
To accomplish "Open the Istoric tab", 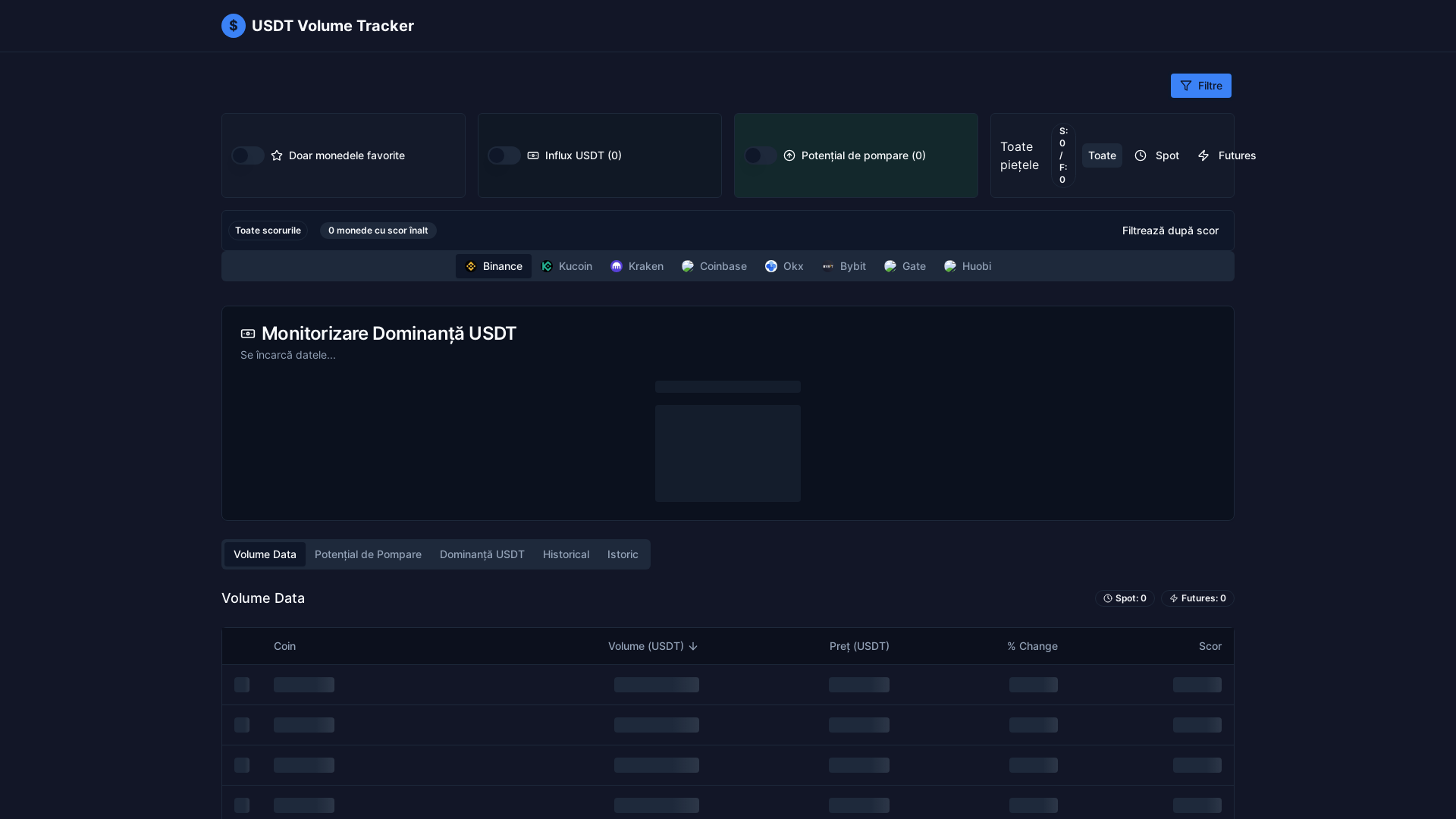I will click(623, 554).
